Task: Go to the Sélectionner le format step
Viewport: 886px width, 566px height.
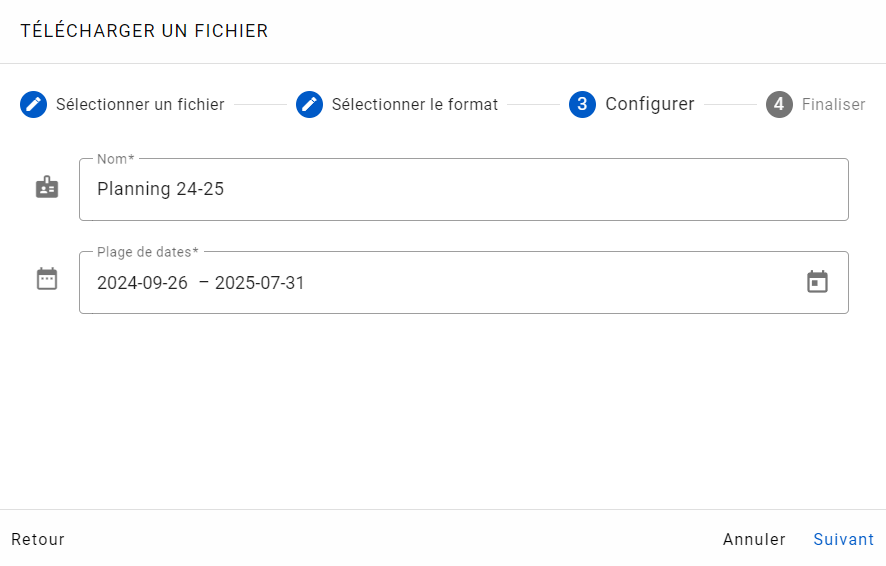Action: (x=415, y=105)
